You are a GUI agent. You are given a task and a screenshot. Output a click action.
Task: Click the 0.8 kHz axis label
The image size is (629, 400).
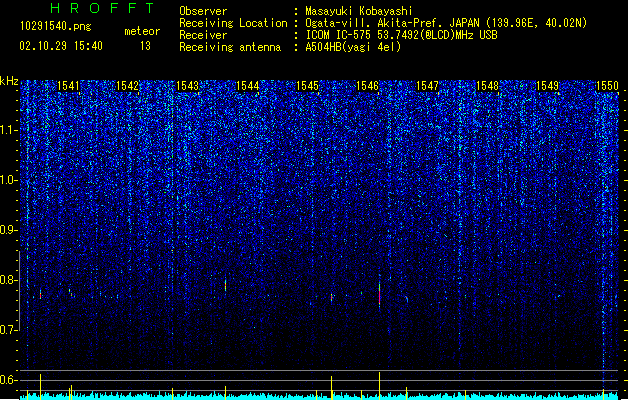[9, 280]
